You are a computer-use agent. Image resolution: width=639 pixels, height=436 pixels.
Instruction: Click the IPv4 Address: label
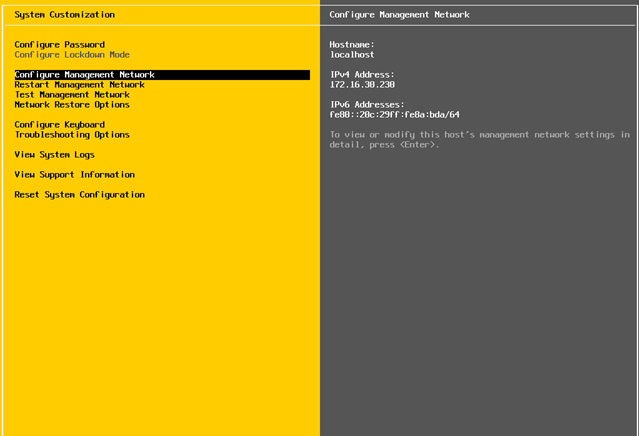[x=362, y=75]
